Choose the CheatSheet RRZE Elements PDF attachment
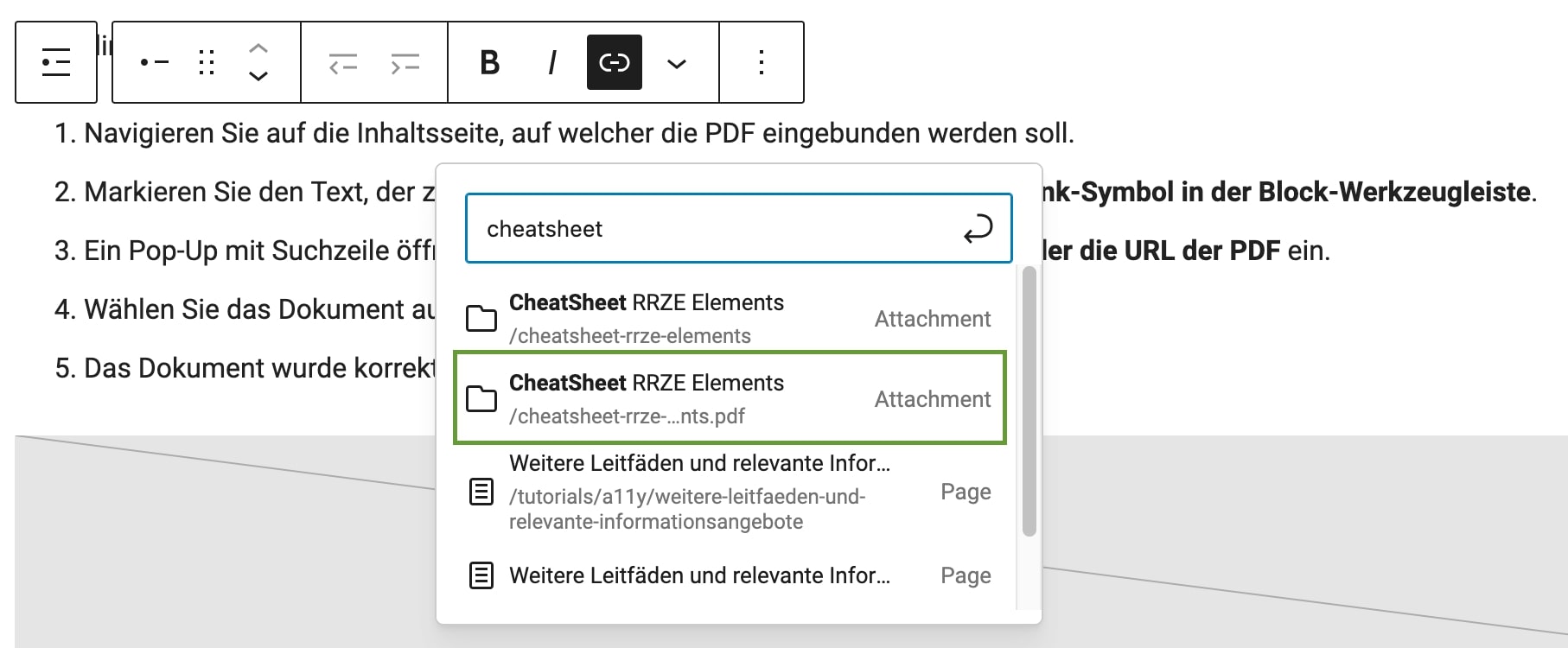The image size is (1568, 648). [730, 398]
